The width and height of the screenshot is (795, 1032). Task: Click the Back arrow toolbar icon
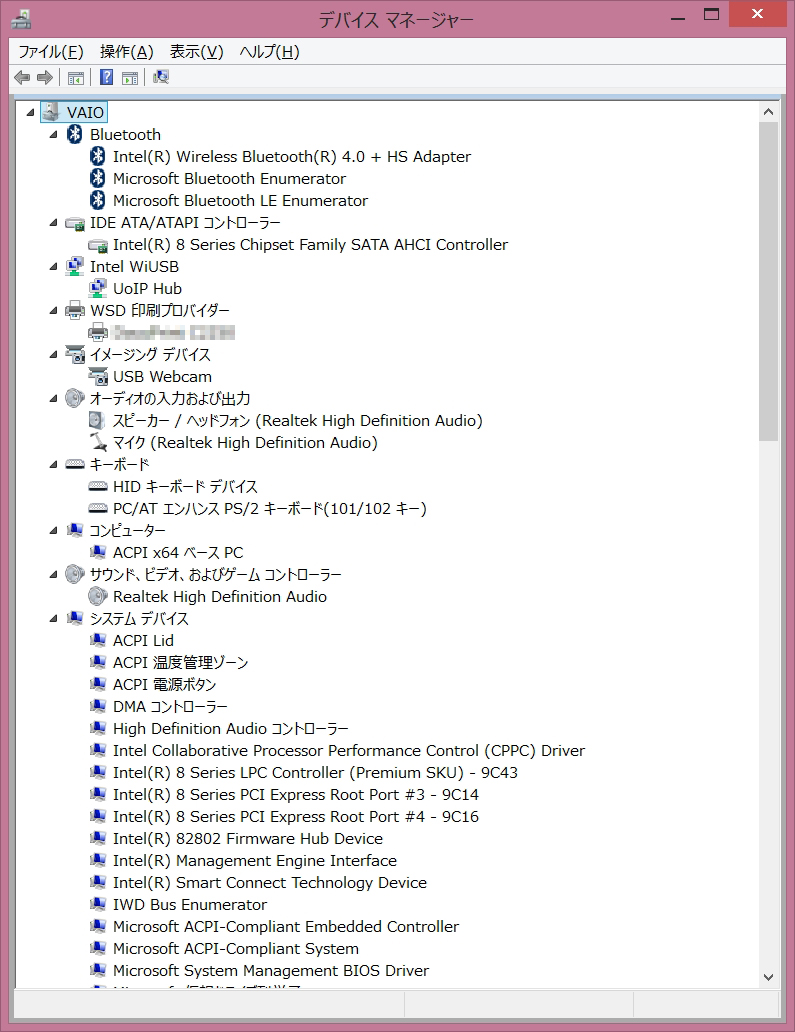(x=22, y=78)
